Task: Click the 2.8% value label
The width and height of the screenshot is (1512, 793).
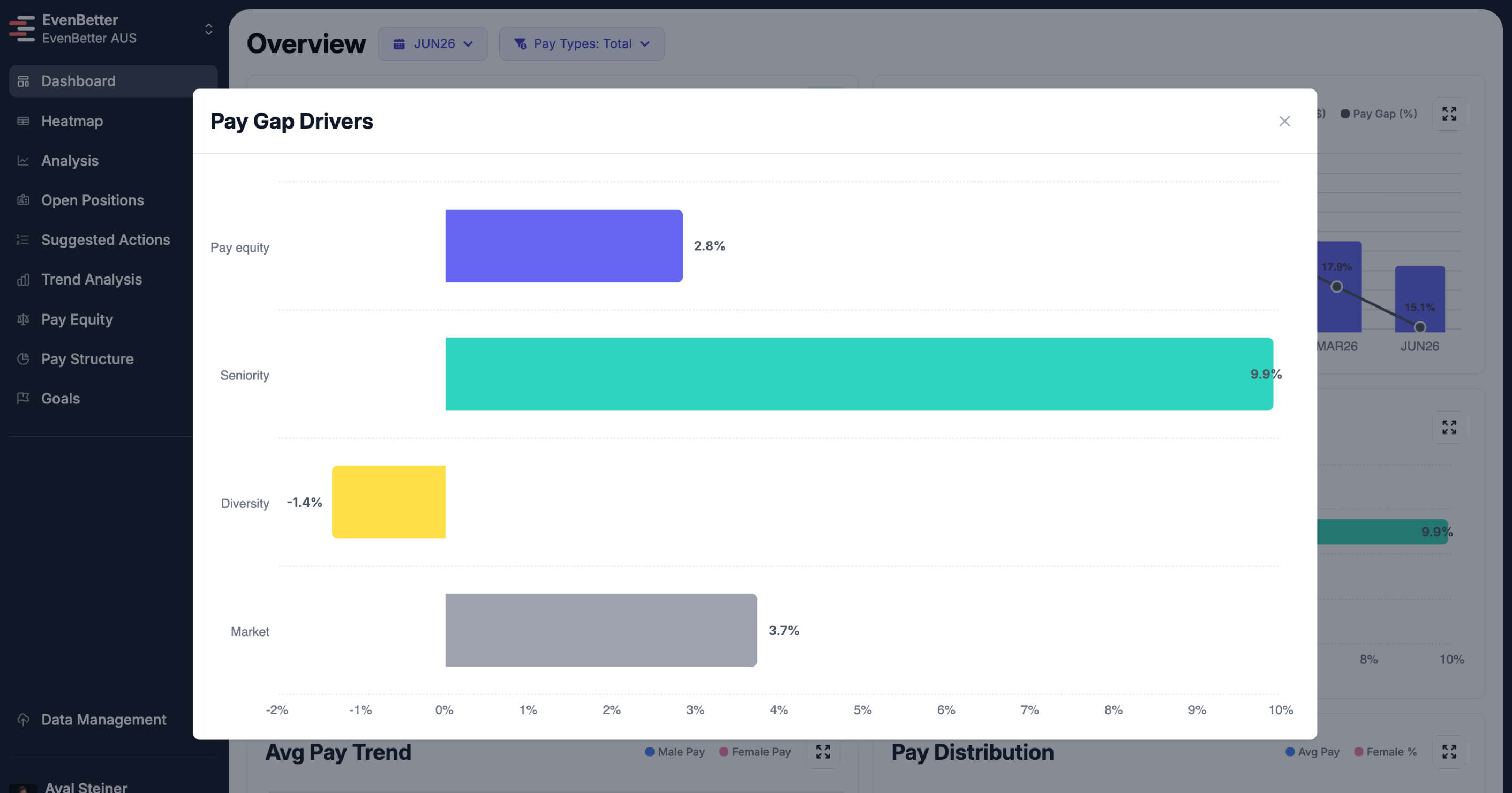Action: point(710,246)
